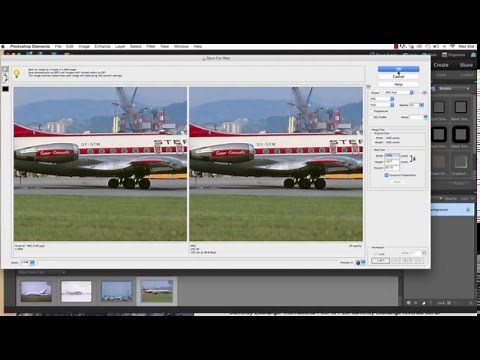Click the Background layer lock icon
Image resolution: width=480 pixels, height=360 pixels.
(x=468, y=210)
